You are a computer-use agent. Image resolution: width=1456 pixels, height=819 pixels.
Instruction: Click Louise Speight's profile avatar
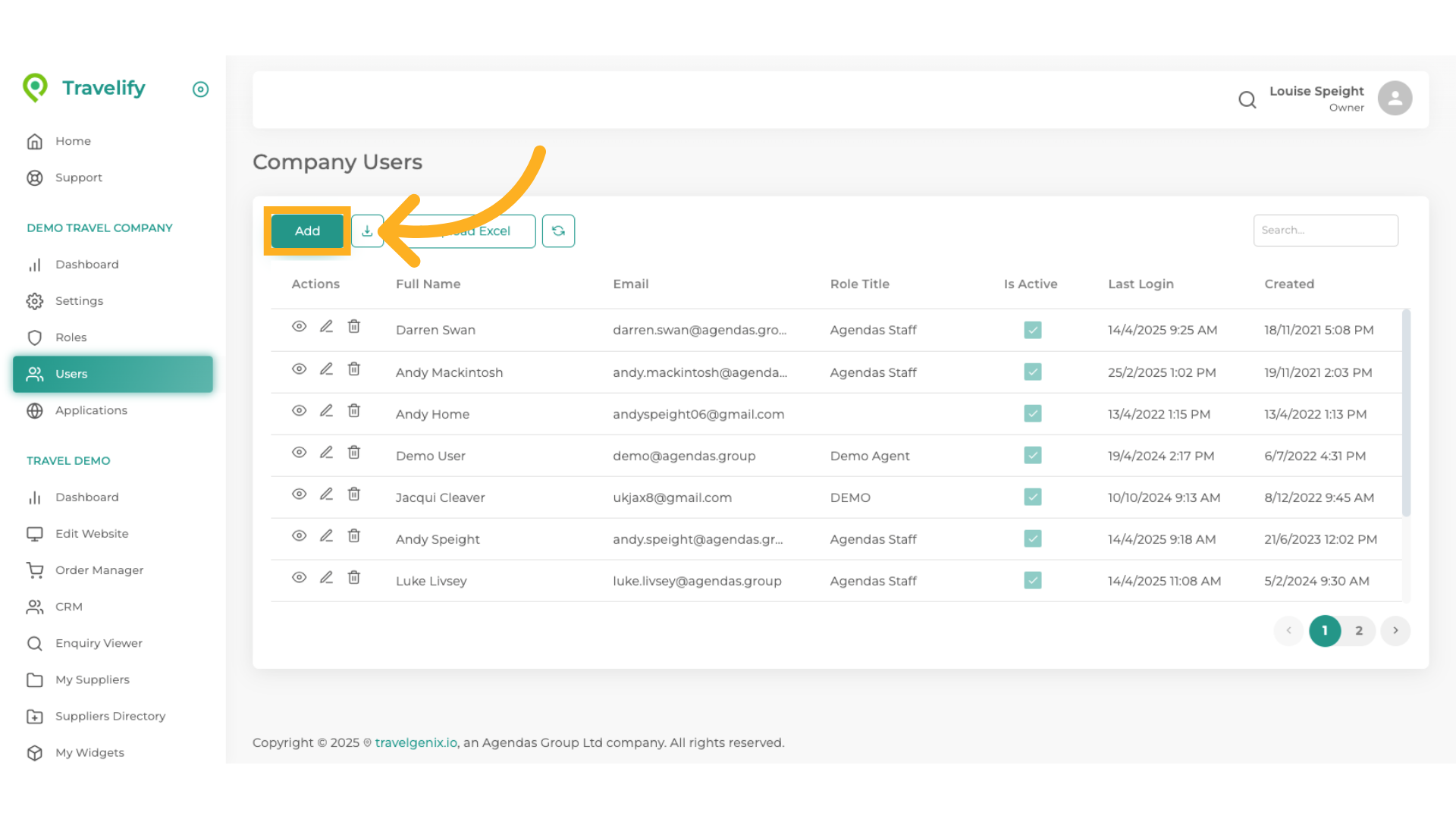tap(1394, 99)
